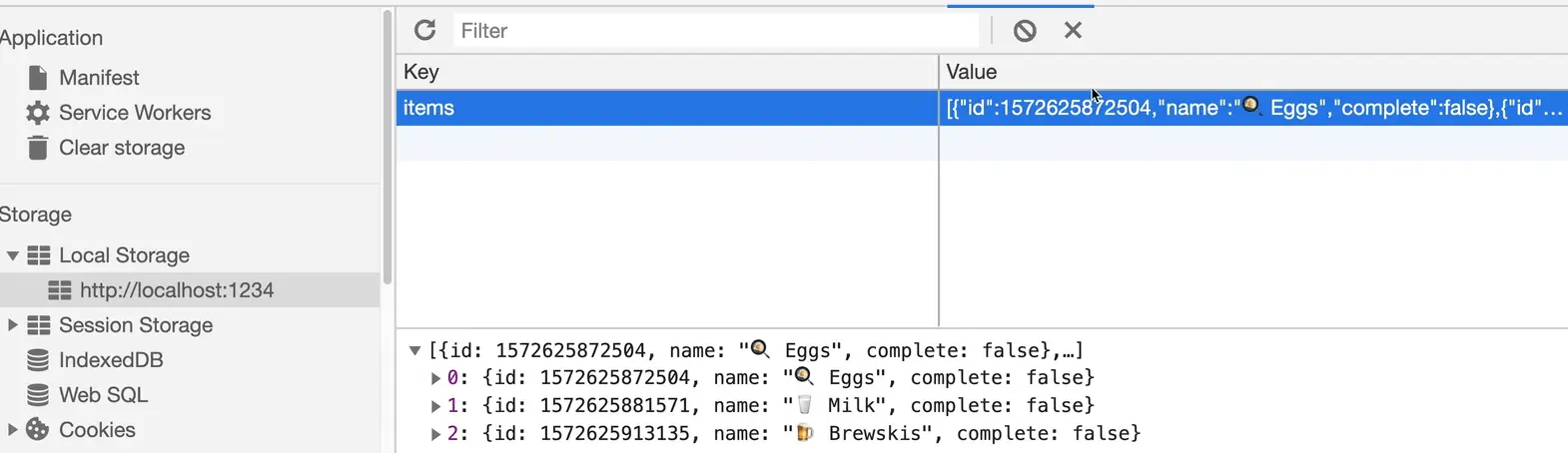Click the Web SQL database icon
The image size is (1568, 453).
coord(38,395)
